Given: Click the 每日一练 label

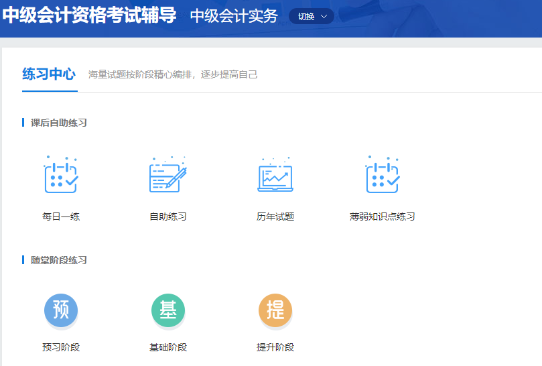Looking at the screenshot, I should coord(61,217).
